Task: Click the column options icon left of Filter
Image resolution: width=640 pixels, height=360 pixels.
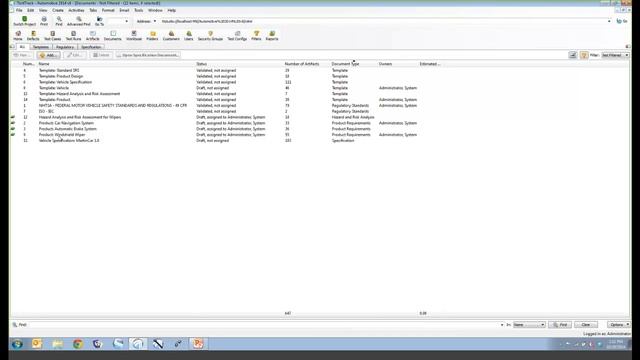Action: pos(573,55)
